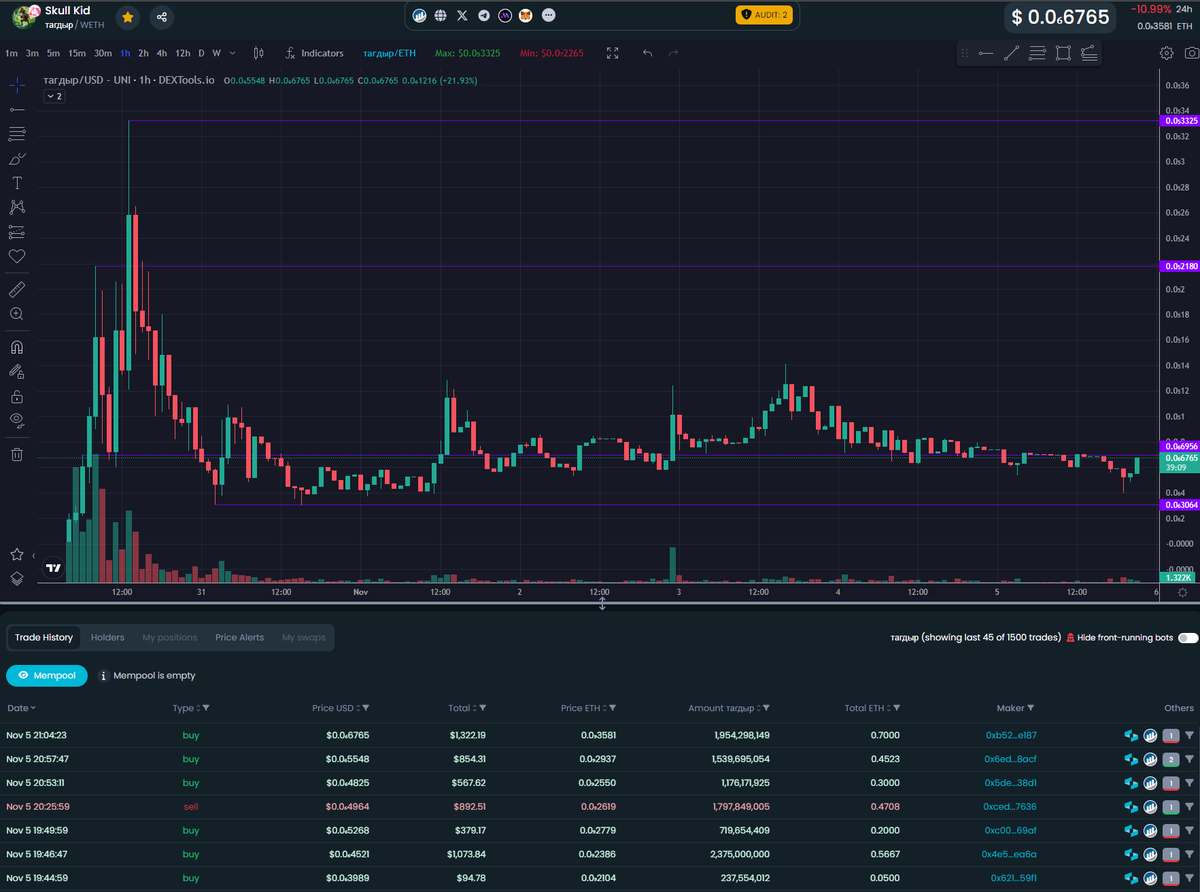Open the X (Twitter) social link
1200x892 pixels.
pos(461,16)
